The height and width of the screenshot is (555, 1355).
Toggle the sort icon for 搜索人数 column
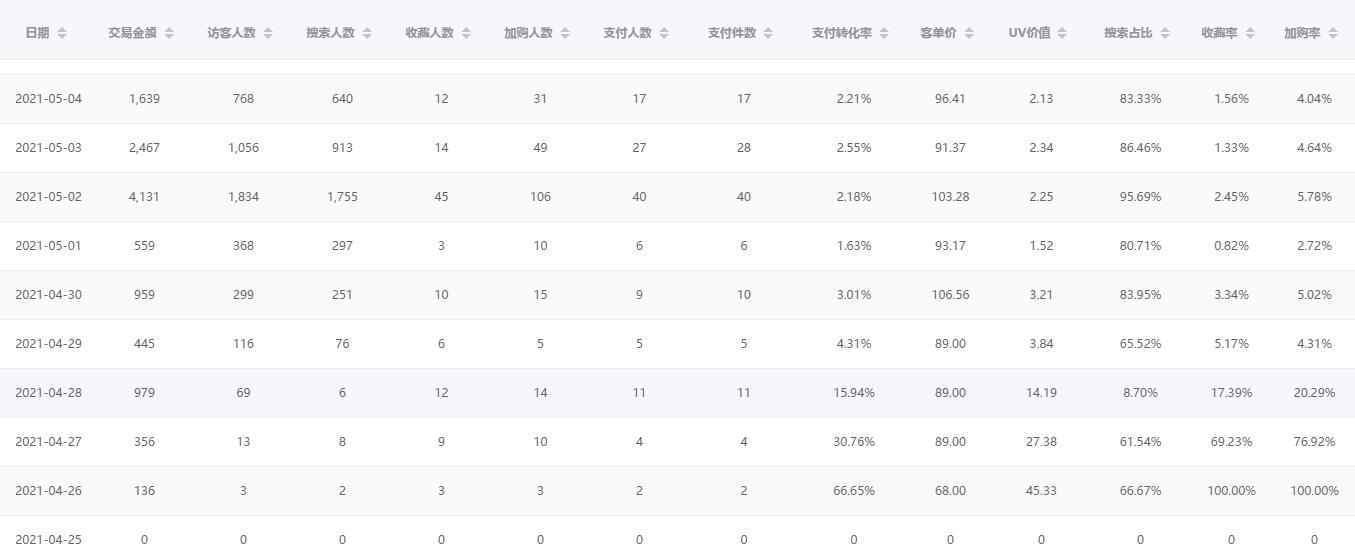click(367, 33)
